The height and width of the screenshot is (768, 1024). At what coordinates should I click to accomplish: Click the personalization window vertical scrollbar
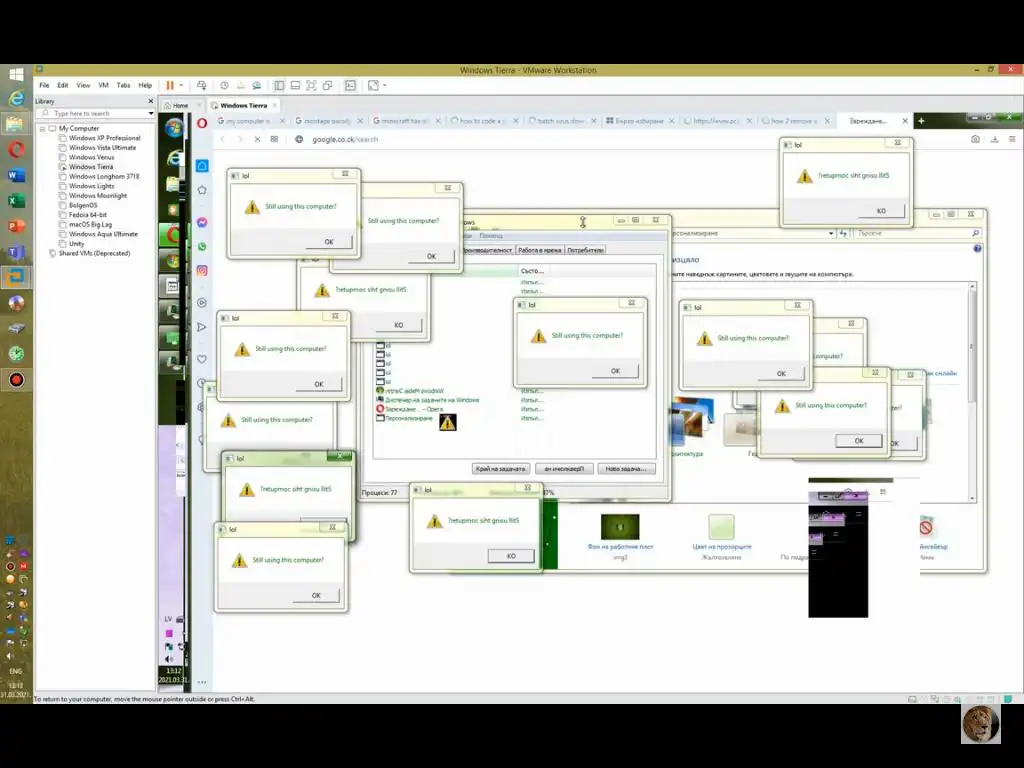point(972,392)
